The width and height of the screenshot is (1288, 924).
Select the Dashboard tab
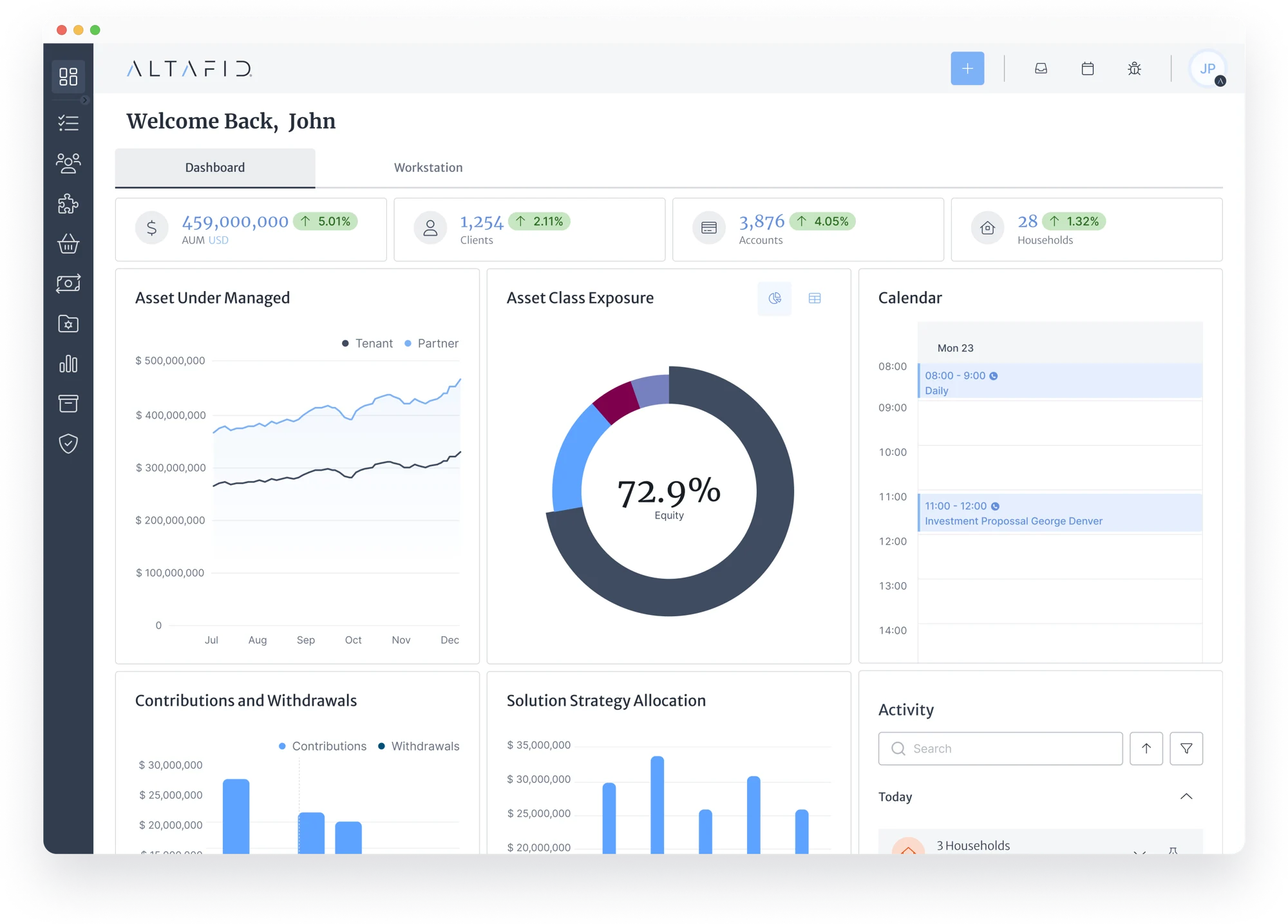tap(215, 167)
